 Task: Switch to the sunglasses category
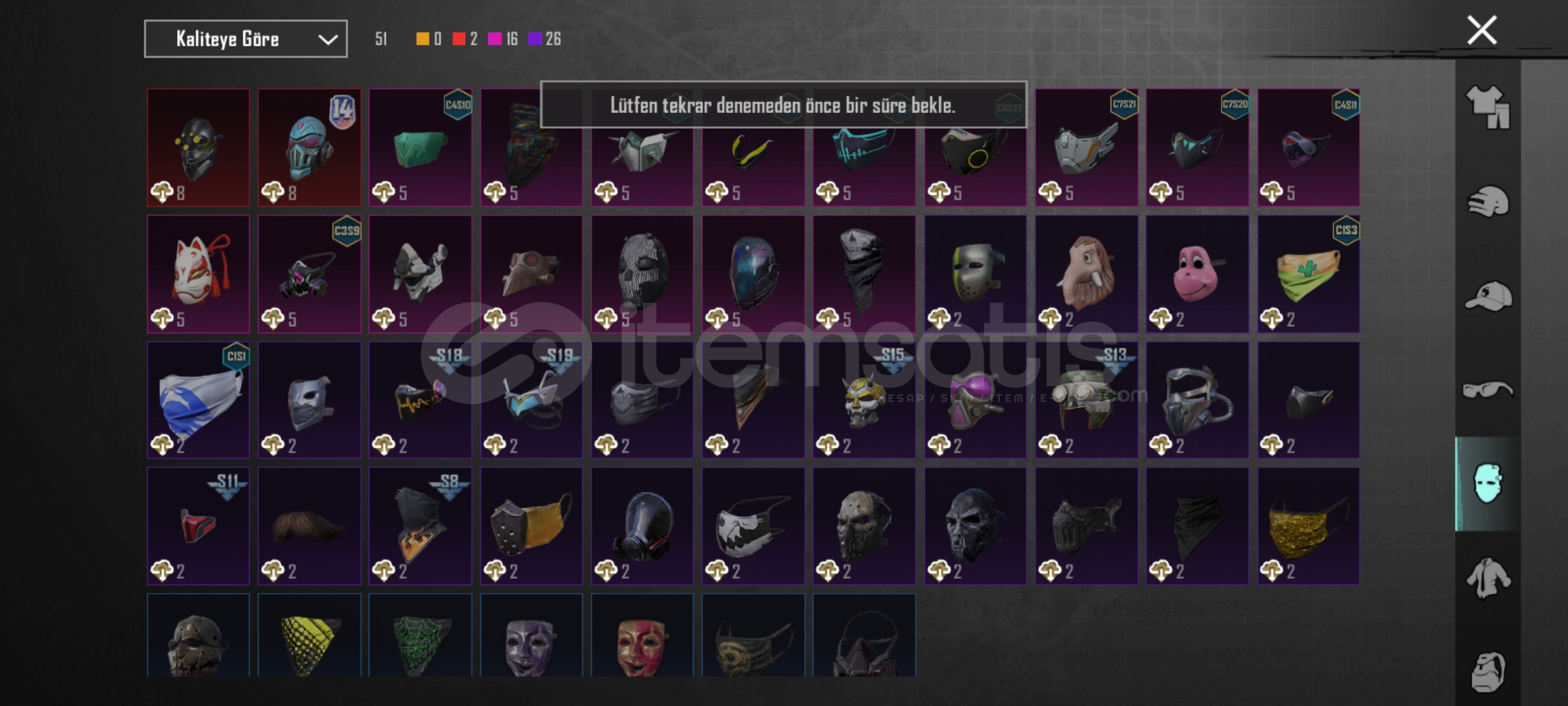tap(1488, 390)
